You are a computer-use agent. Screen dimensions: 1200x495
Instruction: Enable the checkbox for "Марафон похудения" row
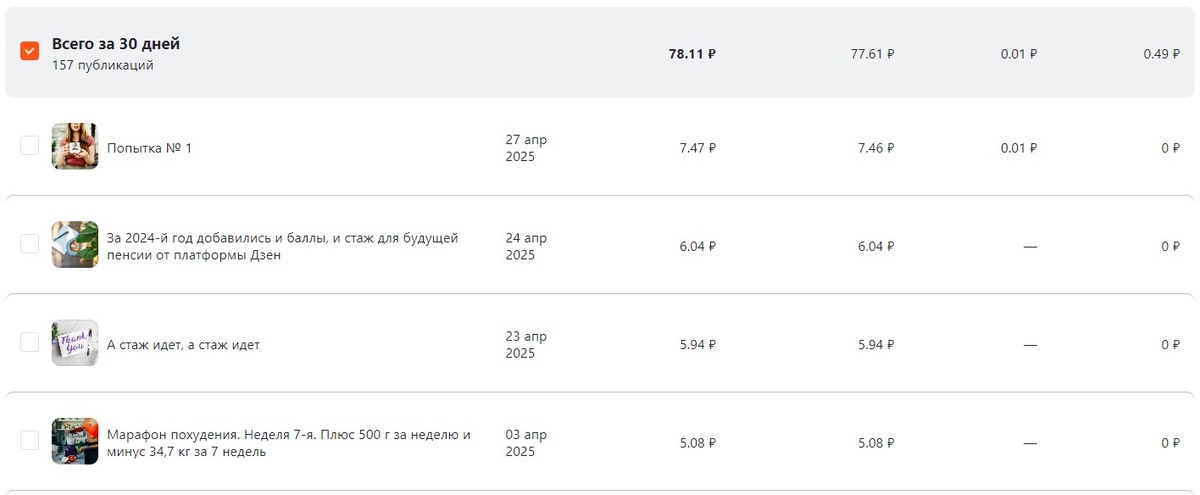coord(30,441)
